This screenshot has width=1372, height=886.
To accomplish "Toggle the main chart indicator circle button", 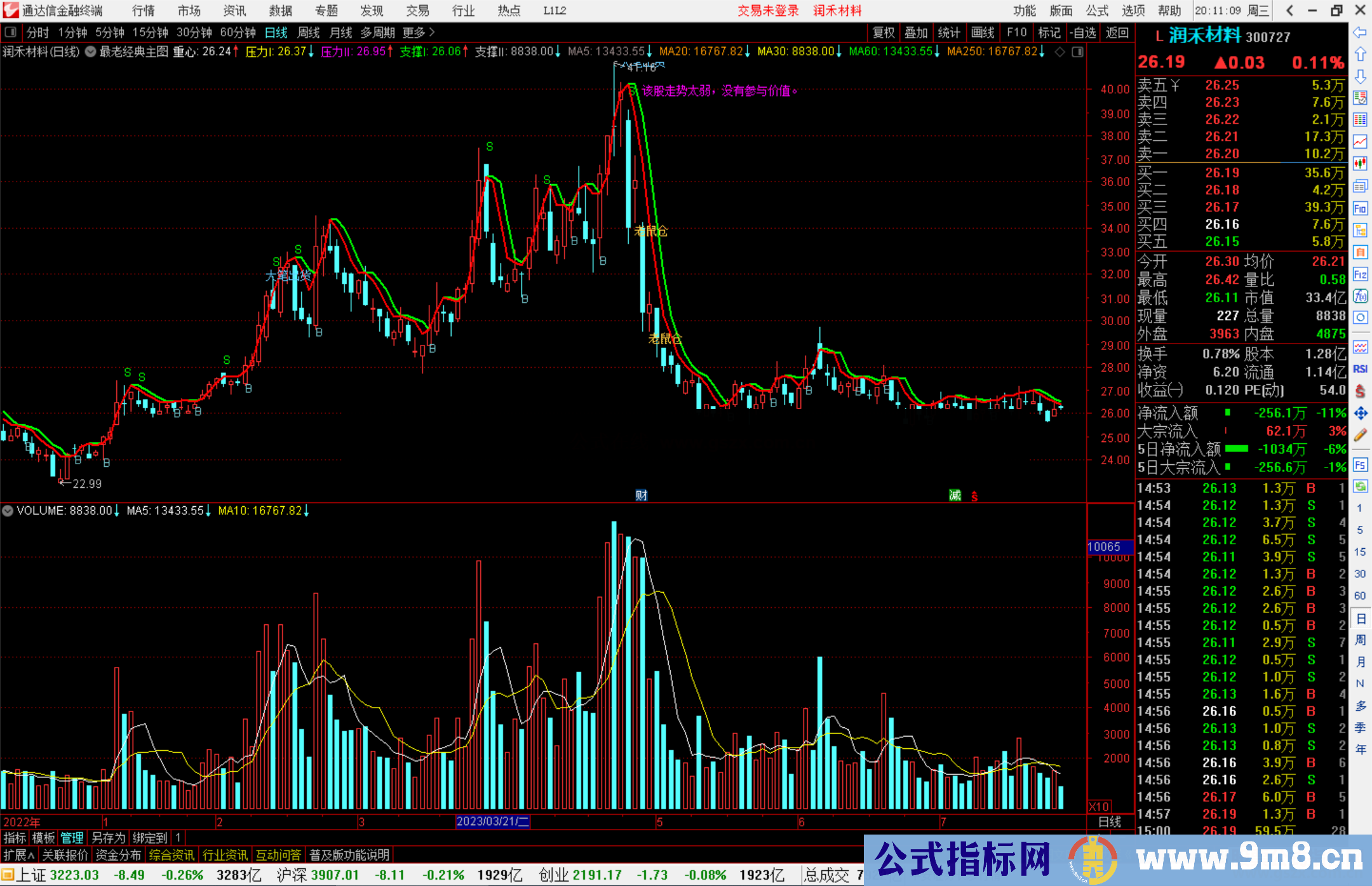I will click(x=91, y=51).
